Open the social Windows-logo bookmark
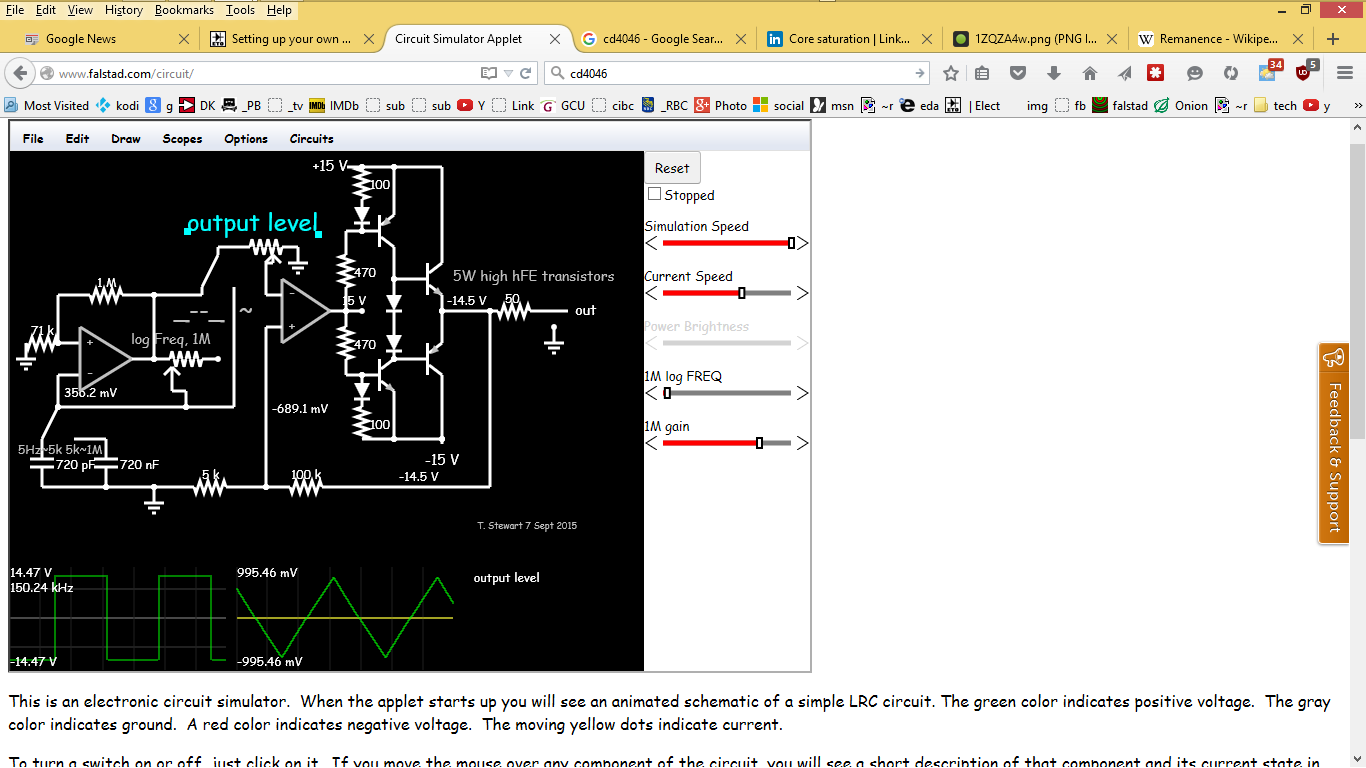This screenshot has width=1366, height=768. (x=779, y=105)
